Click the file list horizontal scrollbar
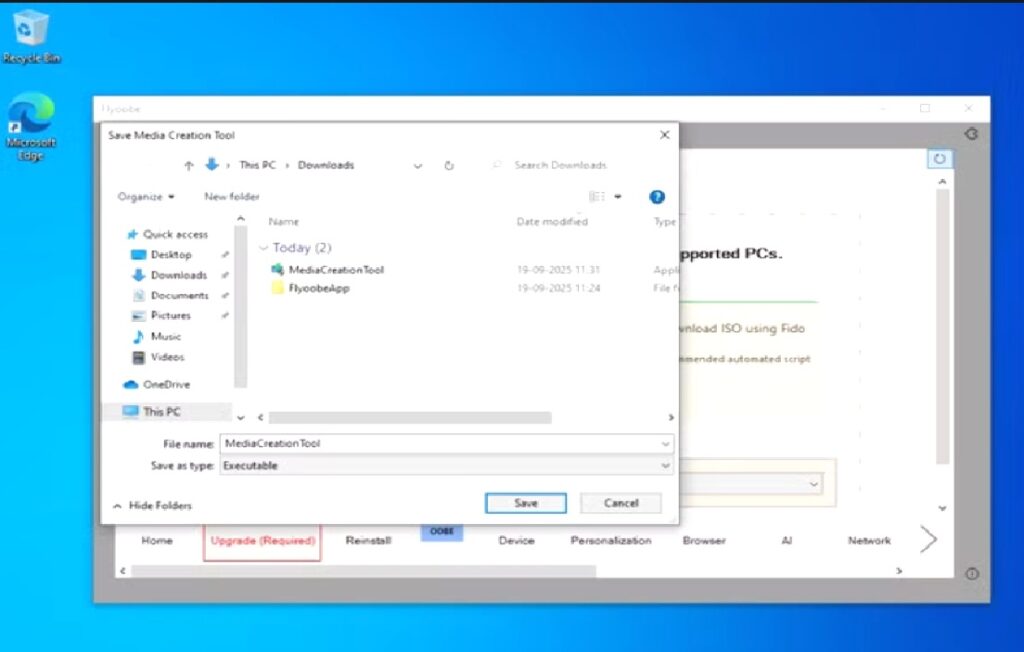This screenshot has height=652, width=1024. (409, 417)
